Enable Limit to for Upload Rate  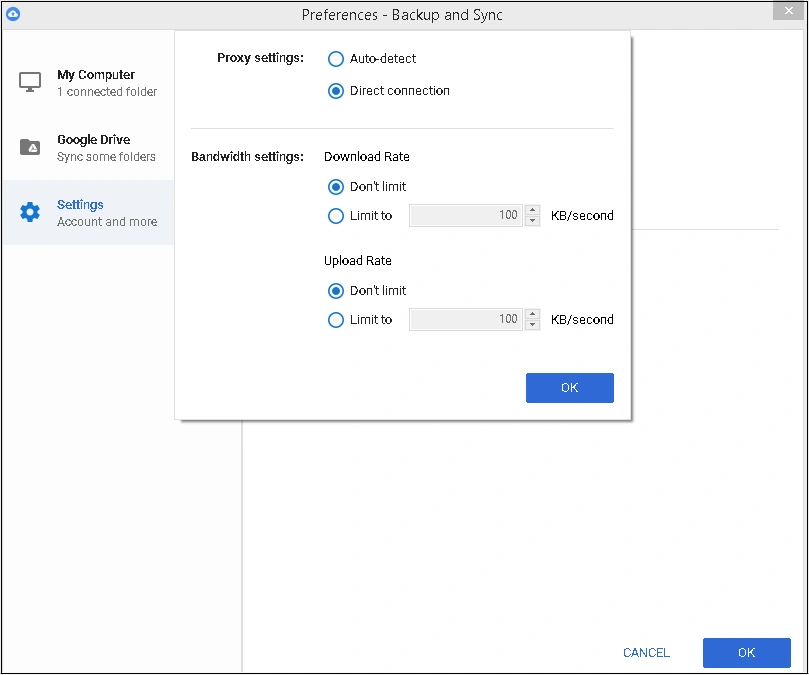pyautogui.click(x=335, y=320)
